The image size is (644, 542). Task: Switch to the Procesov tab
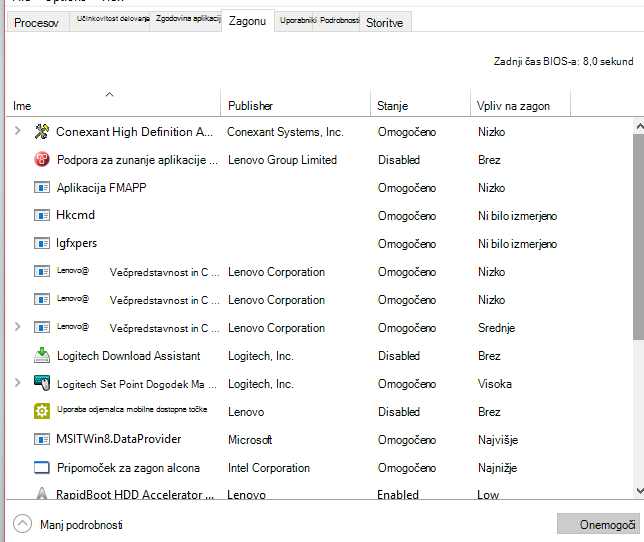(37, 23)
